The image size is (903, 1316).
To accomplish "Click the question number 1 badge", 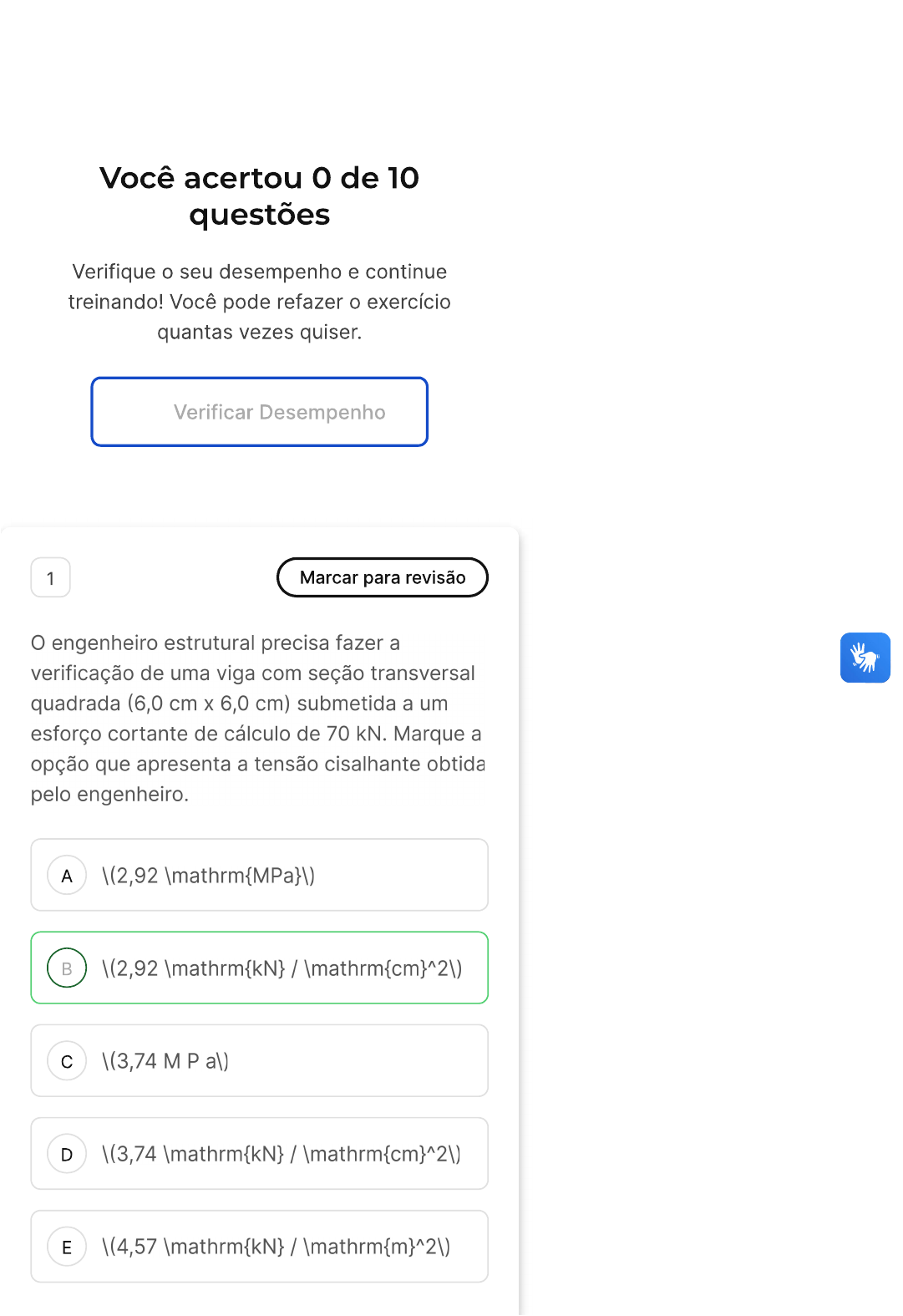I will pyautogui.click(x=50, y=578).
